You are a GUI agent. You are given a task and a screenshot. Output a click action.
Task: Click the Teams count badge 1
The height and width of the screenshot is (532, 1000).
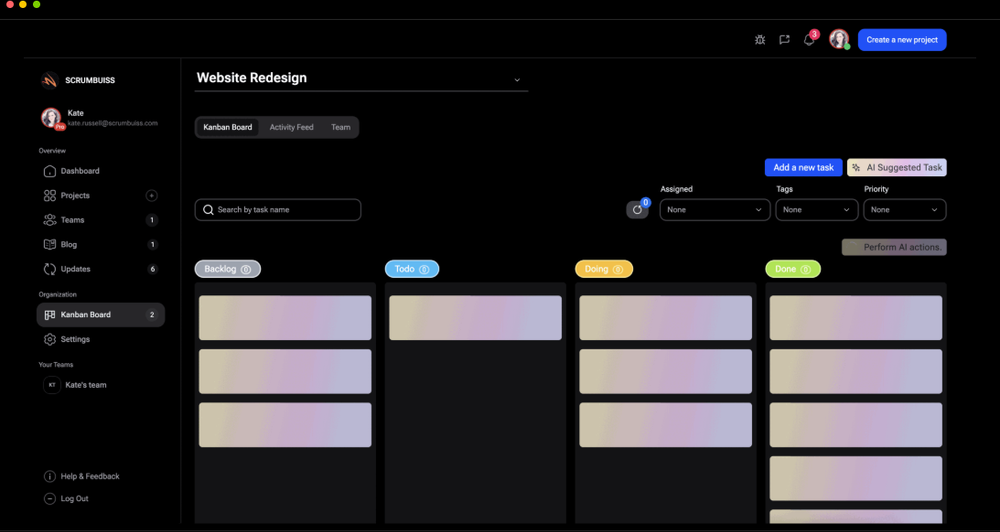tap(152, 220)
